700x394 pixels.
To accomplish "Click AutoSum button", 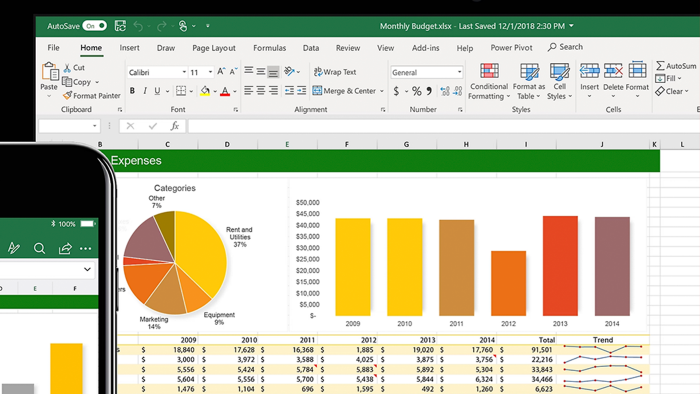I will coord(675,66).
